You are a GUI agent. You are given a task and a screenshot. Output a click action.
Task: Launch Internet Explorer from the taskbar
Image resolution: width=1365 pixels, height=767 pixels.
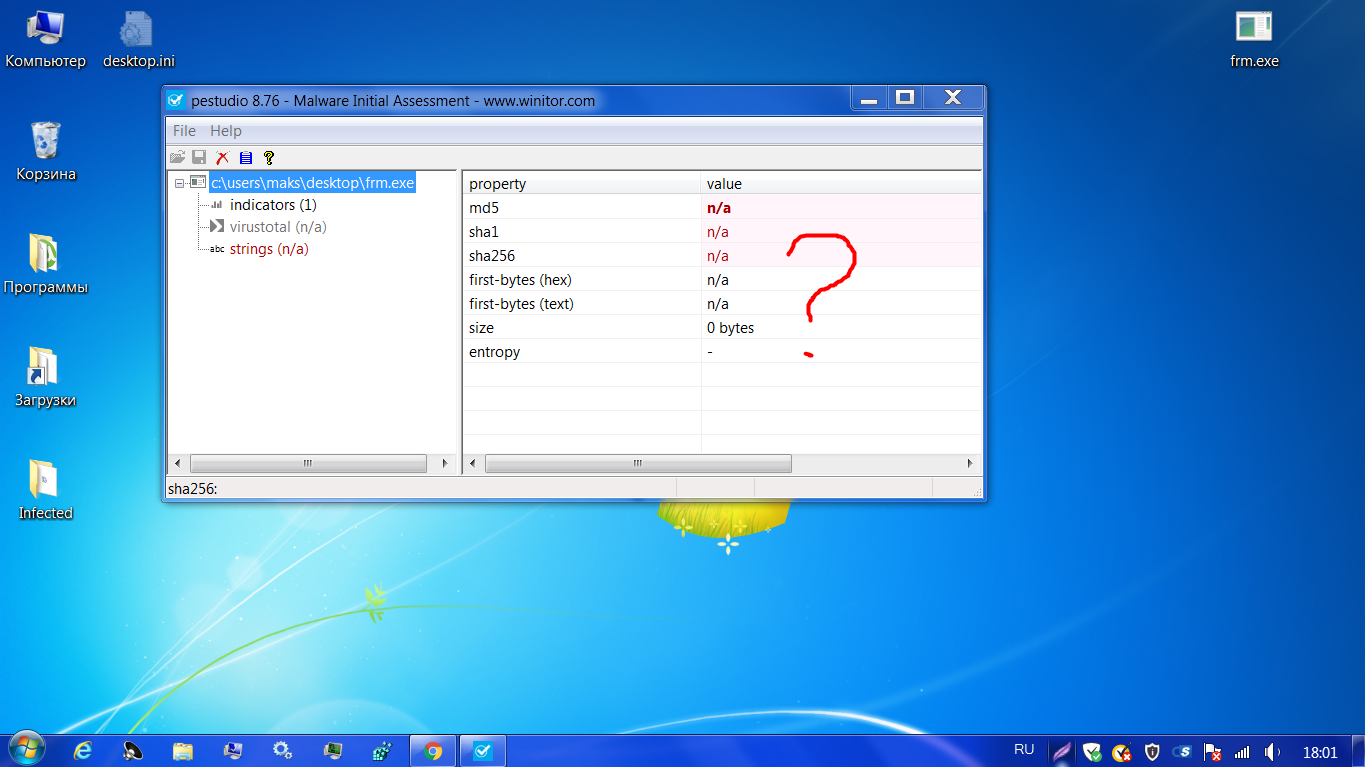83,750
